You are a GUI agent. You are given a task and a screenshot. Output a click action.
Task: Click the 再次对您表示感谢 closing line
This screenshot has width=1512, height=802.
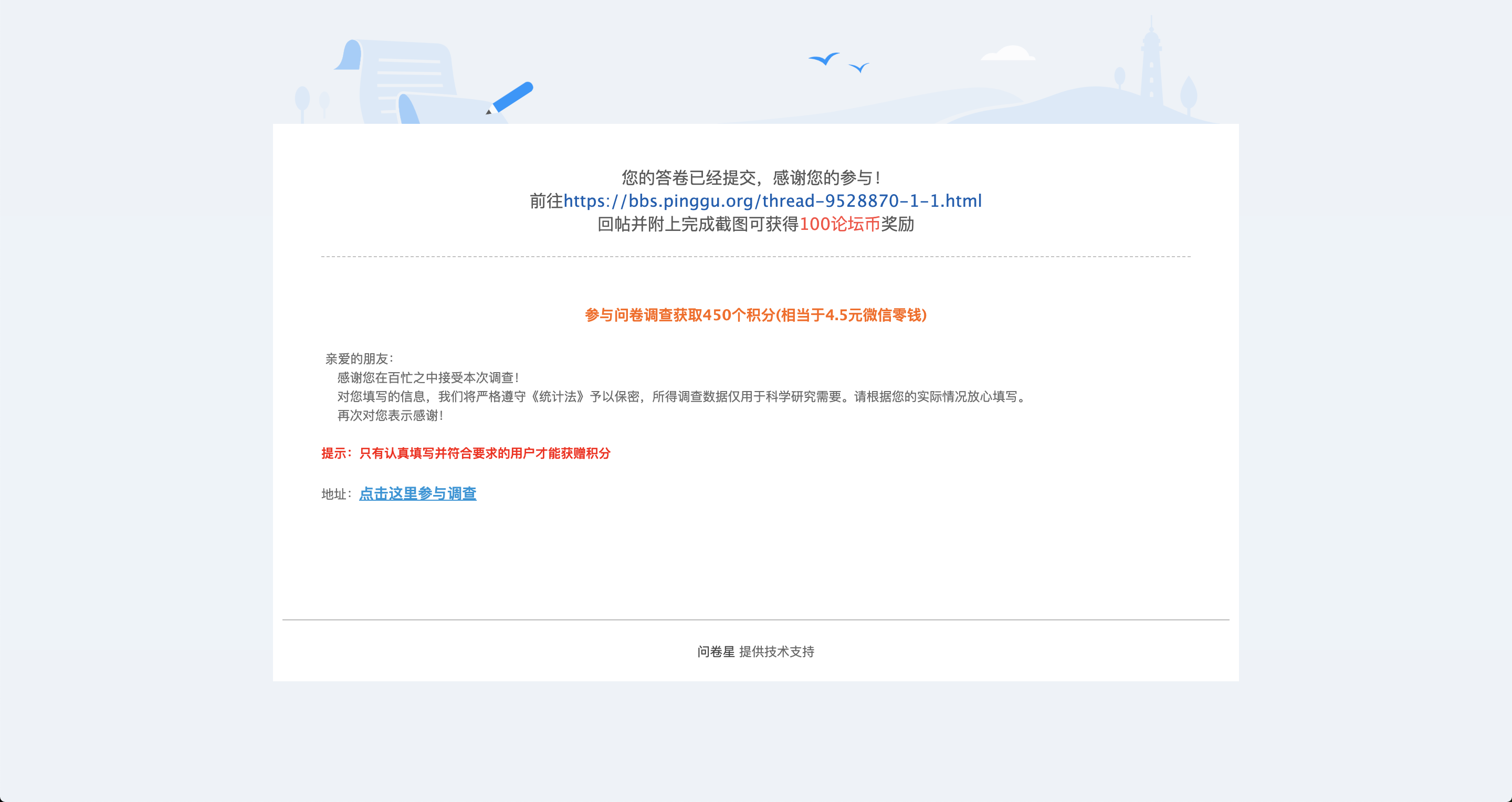pos(390,415)
